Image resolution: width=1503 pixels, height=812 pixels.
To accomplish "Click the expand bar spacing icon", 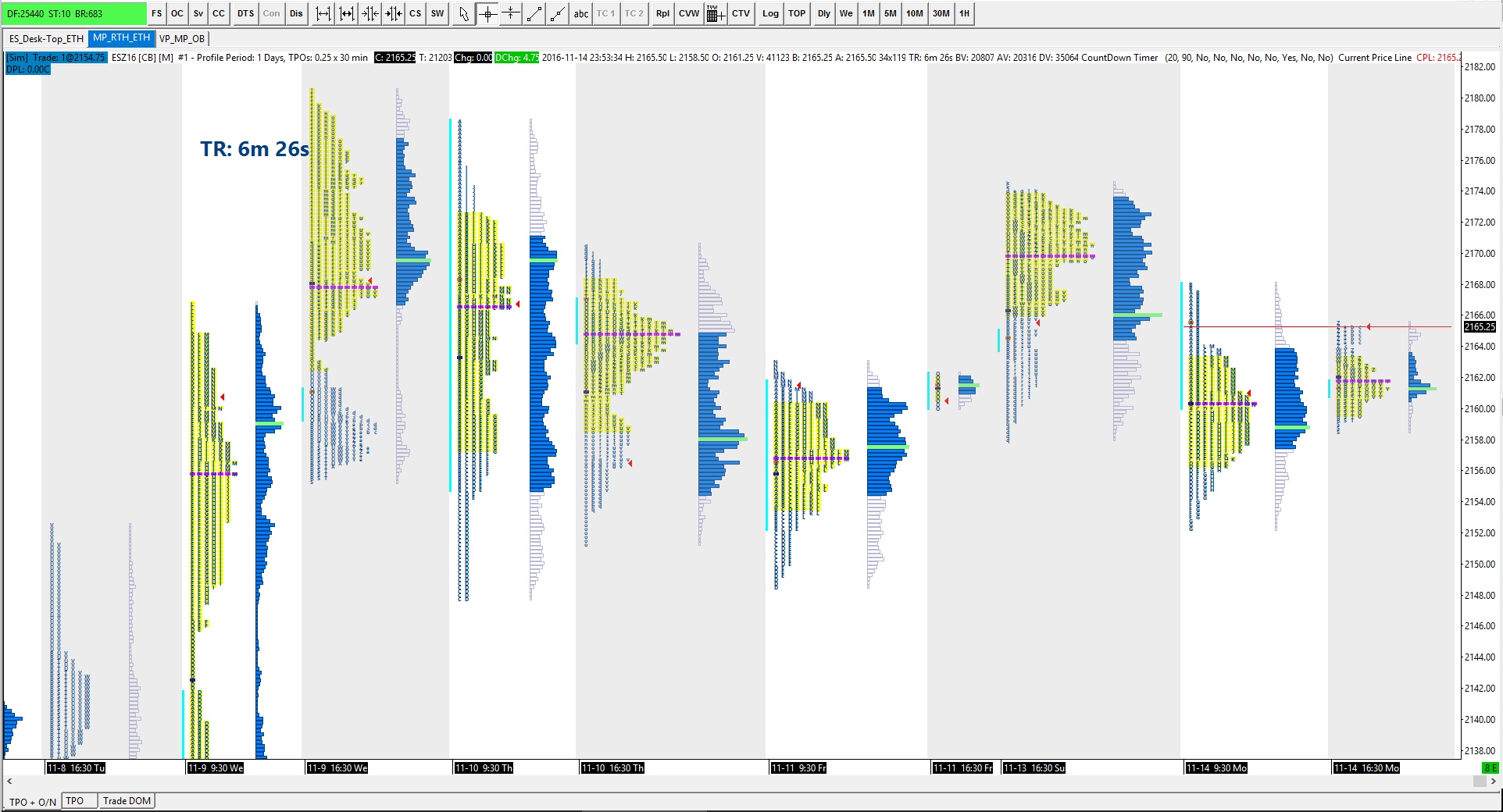I will point(394,14).
